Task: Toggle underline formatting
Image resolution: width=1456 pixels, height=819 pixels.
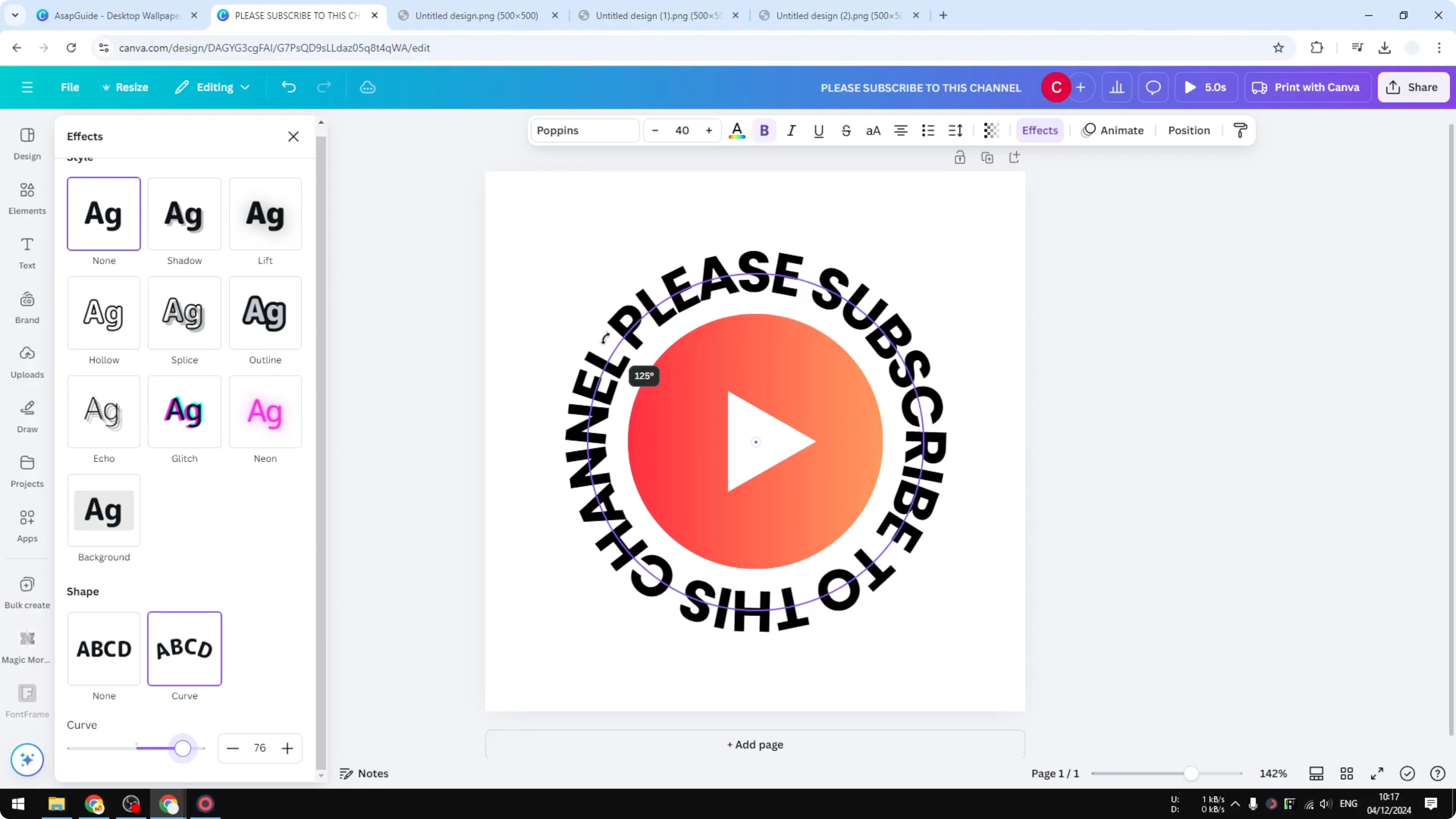Action: 819,131
